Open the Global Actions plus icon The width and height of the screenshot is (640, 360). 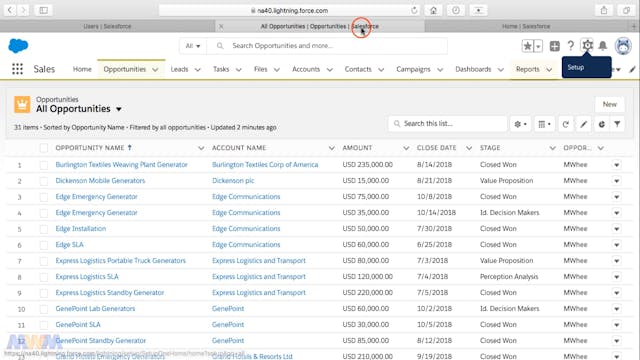coord(554,46)
